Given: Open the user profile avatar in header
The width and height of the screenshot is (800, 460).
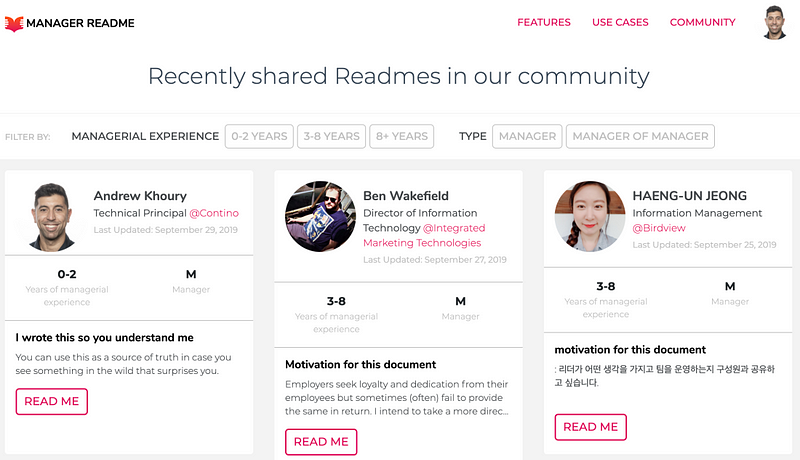Looking at the screenshot, I should [x=774, y=22].
